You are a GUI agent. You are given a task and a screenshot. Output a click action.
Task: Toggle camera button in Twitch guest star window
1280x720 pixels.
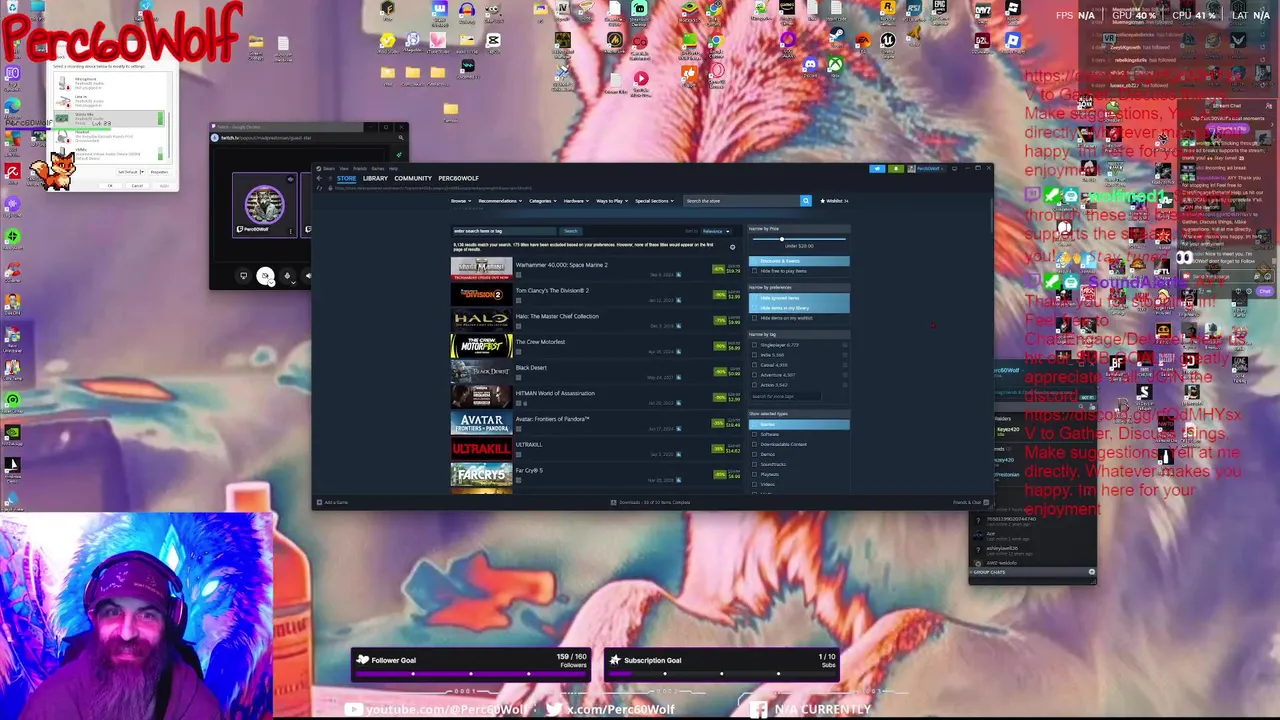coord(265,276)
